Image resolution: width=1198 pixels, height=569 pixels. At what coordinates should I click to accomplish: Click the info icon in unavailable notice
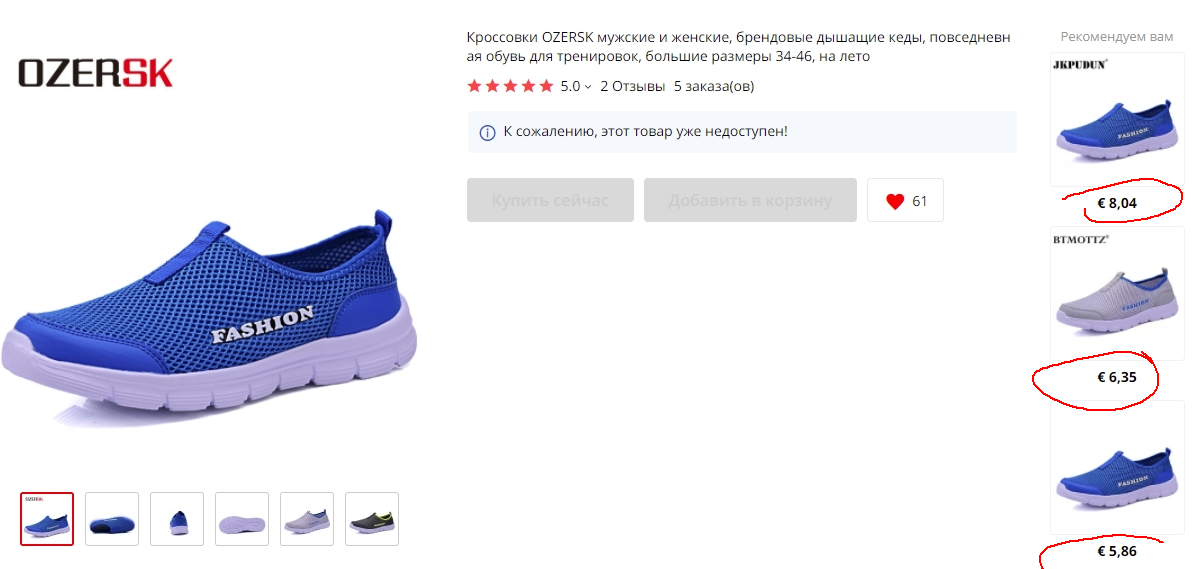pos(487,132)
